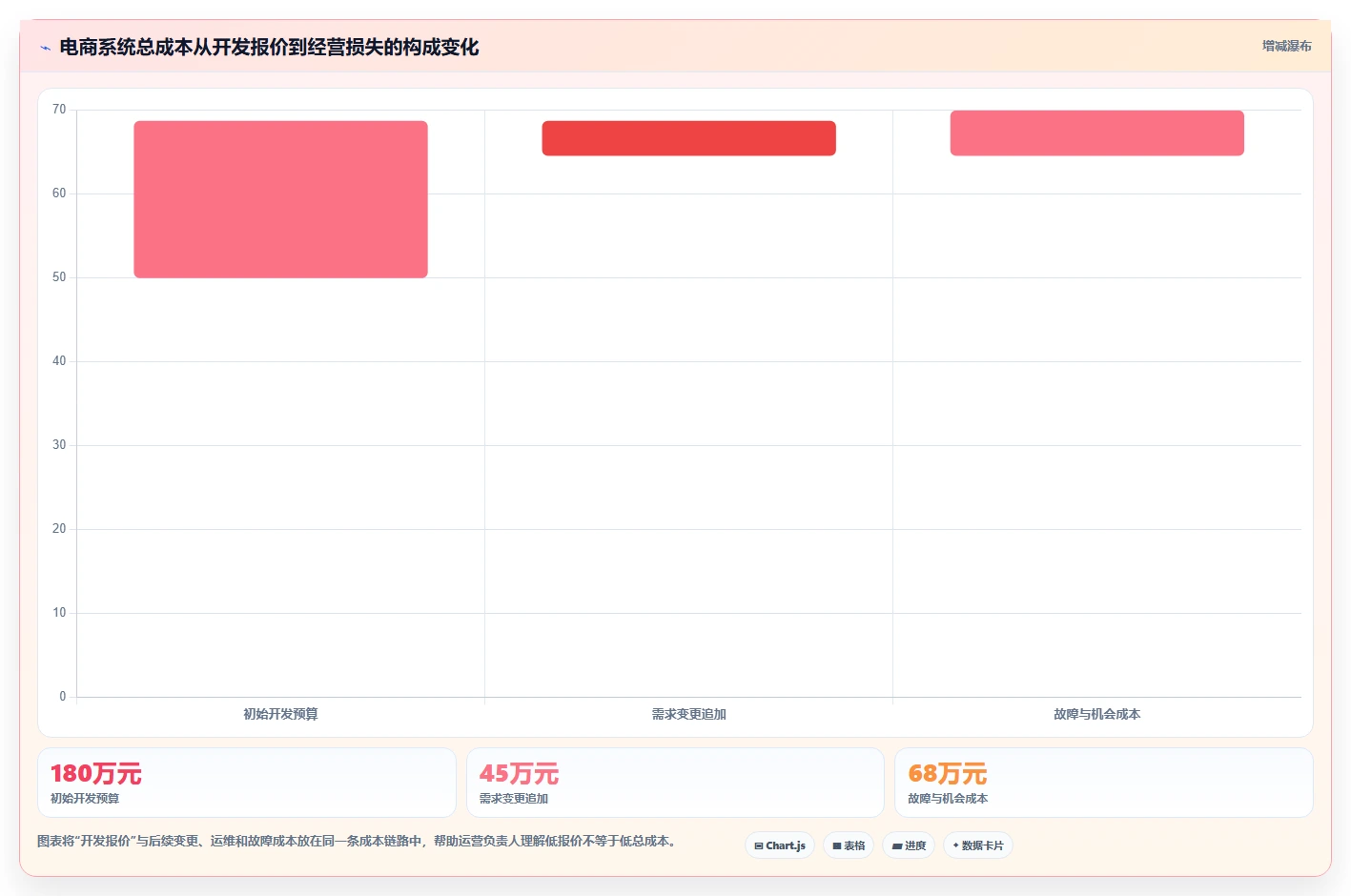Click the y-axis value 60
The height and width of the screenshot is (896, 1351).
59,193
